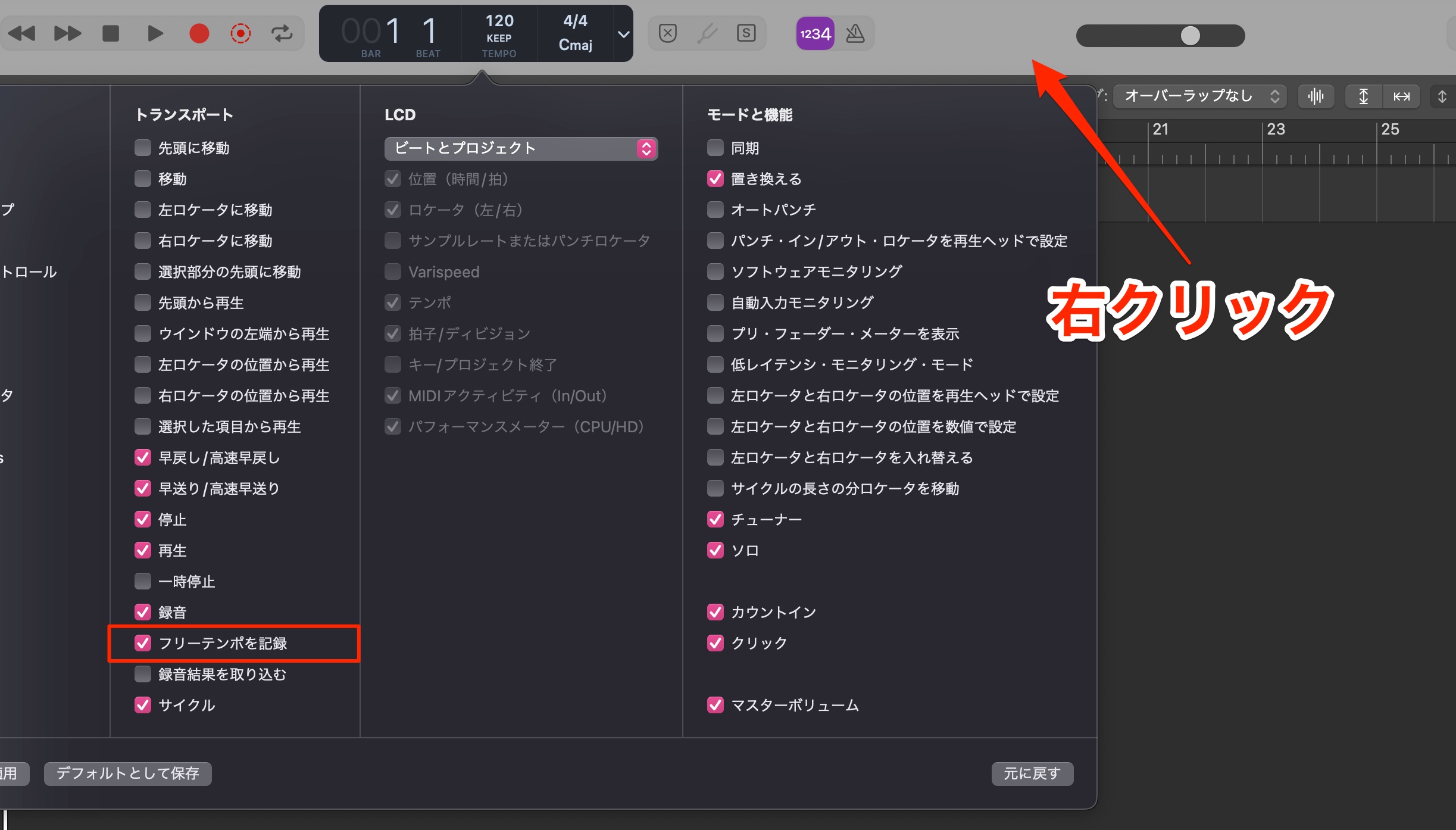Uncheck the マスターボリューム checkbox

pos(715,705)
